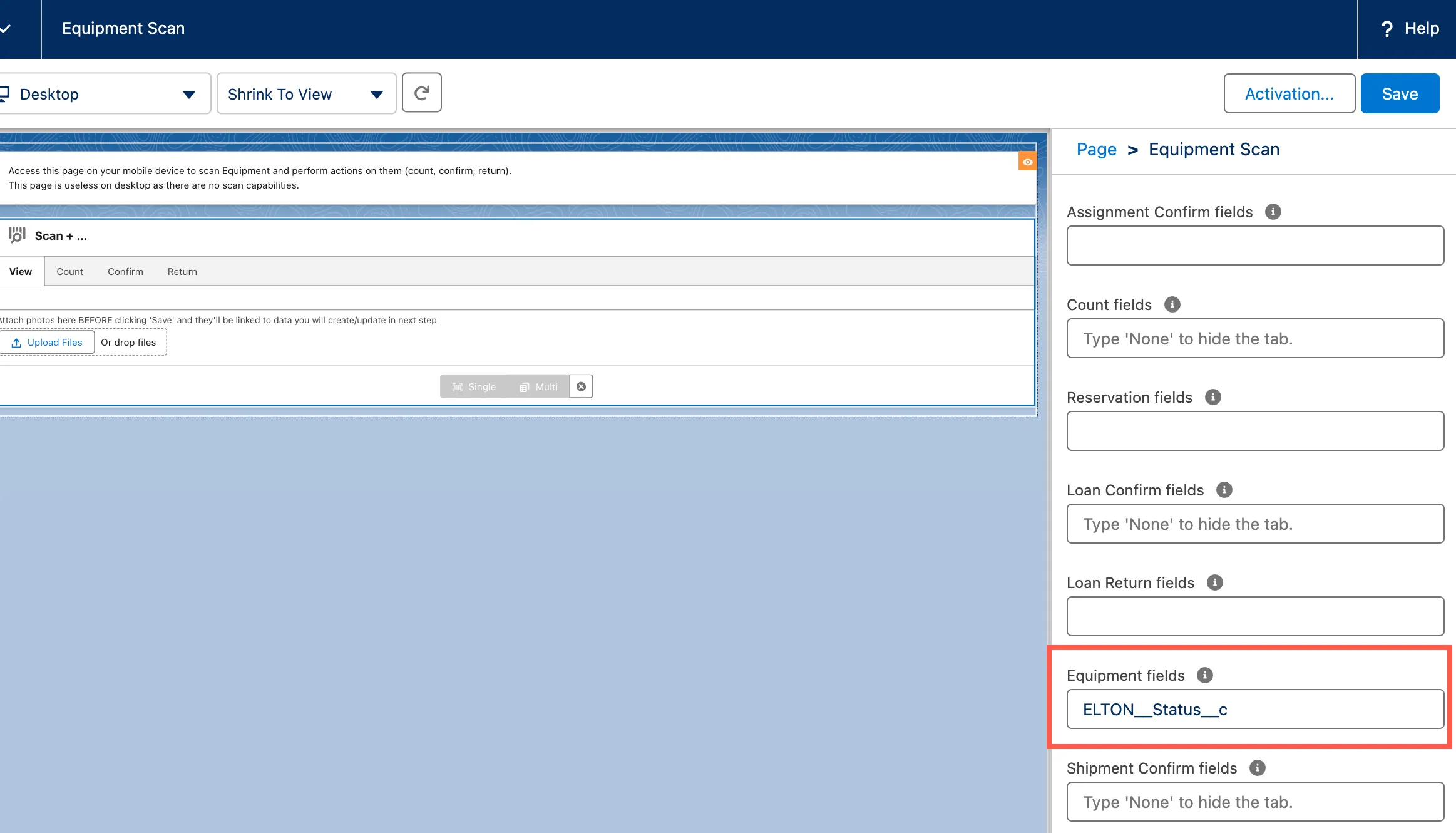Click info icon next to Count fields
1456x833 pixels.
pyautogui.click(x=1172, y=304)
